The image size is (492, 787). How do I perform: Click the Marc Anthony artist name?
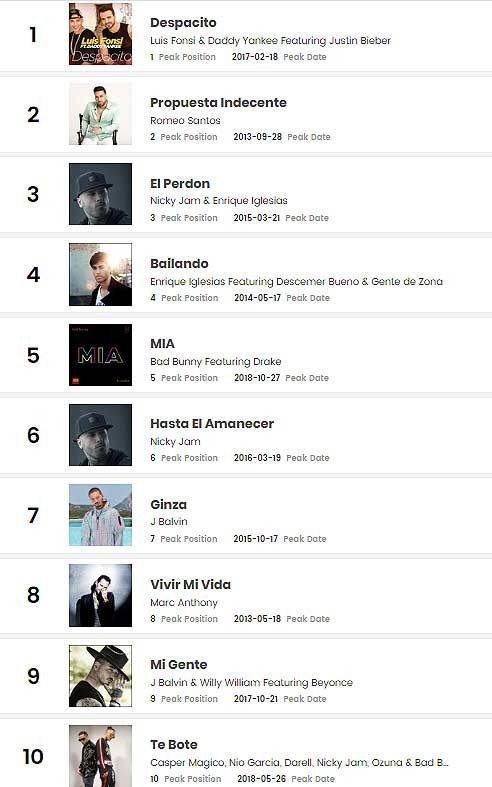(184, 602)
